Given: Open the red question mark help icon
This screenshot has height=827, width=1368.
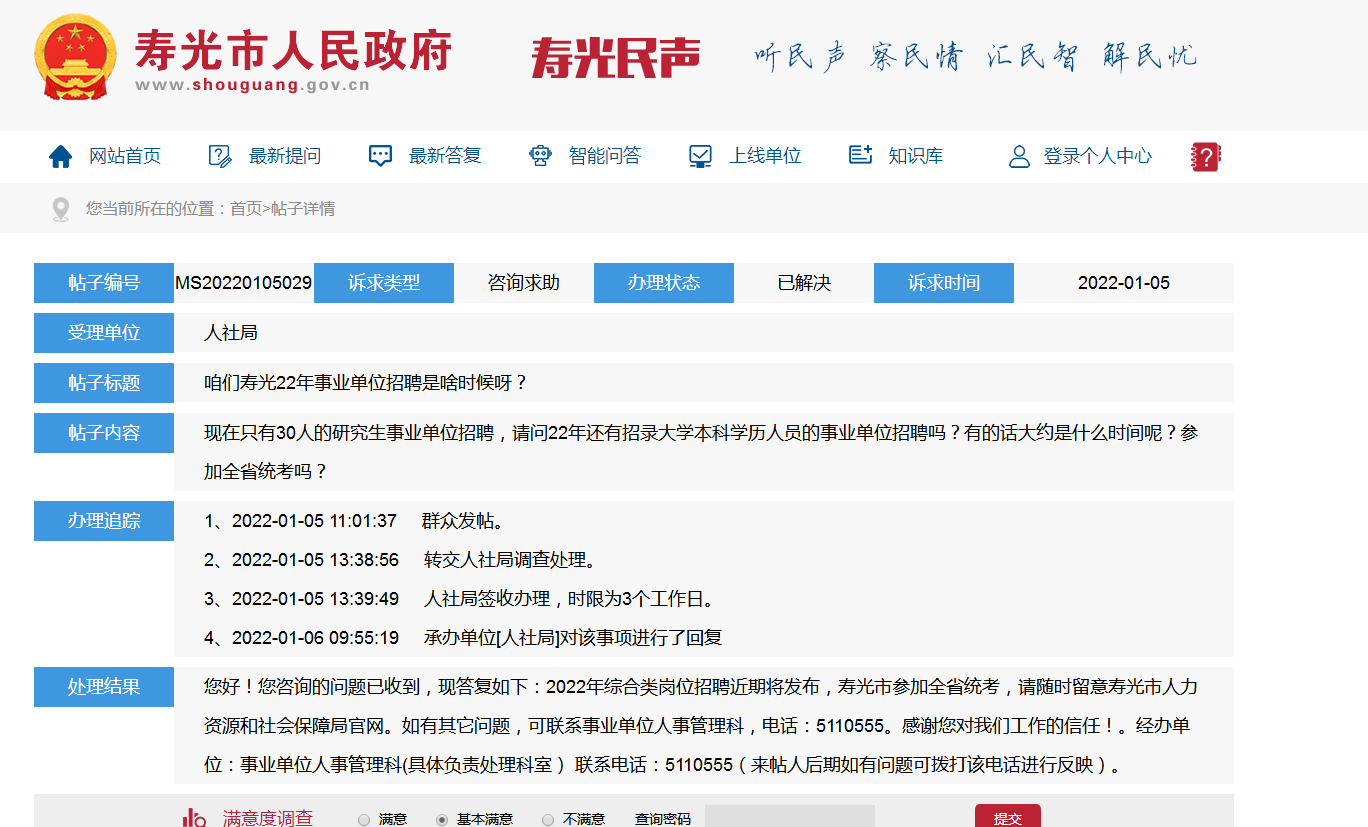Looking at the screenshot, I should (1205, 156).
